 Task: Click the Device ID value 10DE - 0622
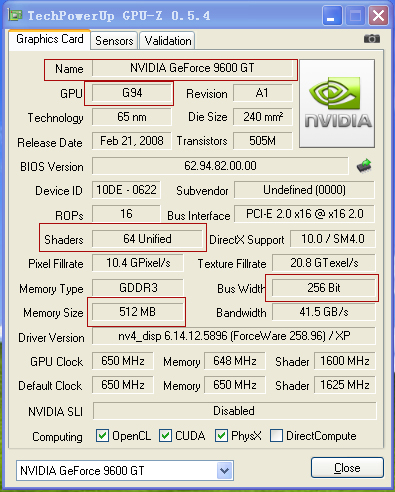(126, 190)
